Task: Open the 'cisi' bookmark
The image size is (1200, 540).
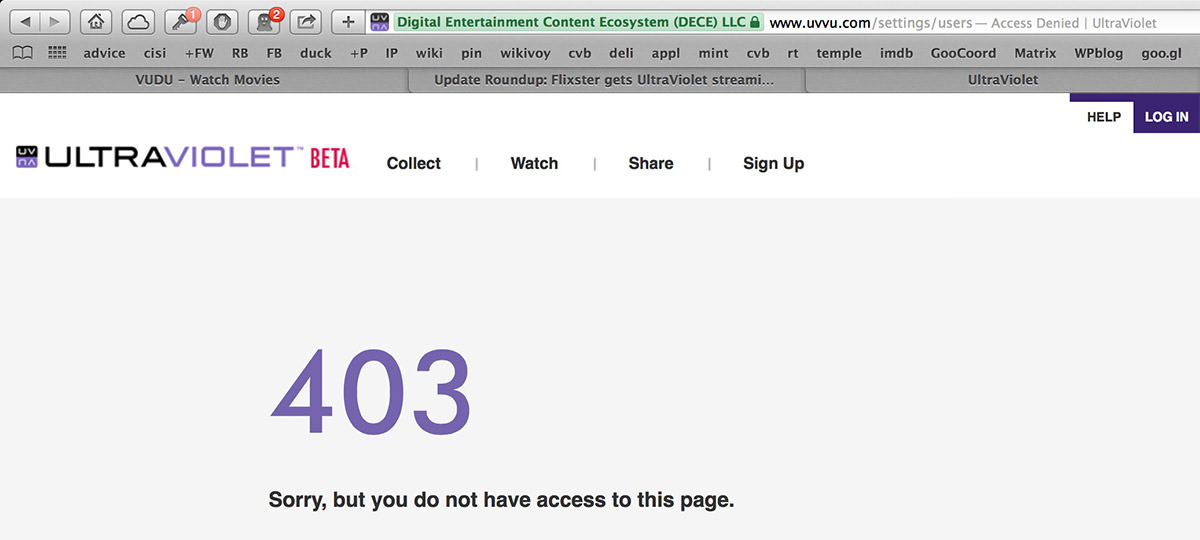Action: pos(155,53)
